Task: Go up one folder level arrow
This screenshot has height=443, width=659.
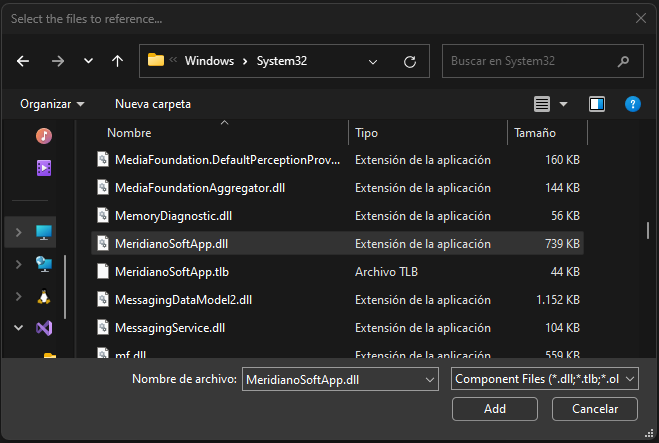Action: click(117, 61)
